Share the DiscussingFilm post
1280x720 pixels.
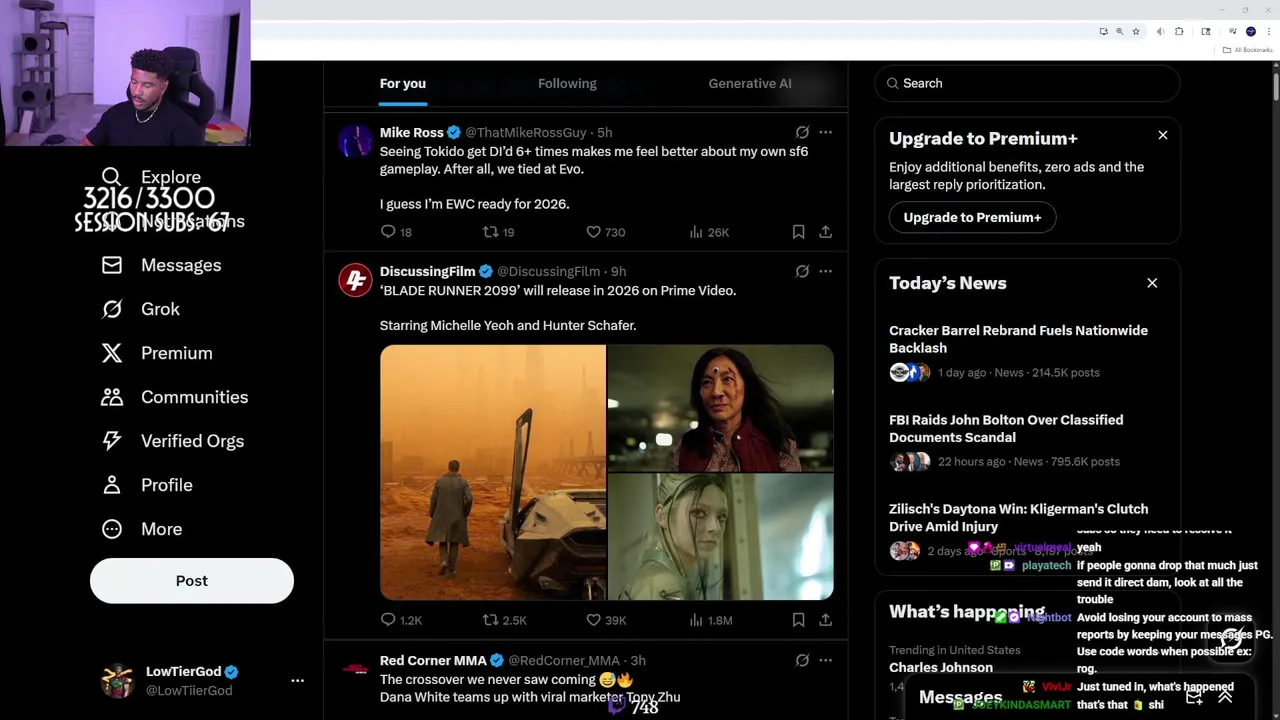825,620
